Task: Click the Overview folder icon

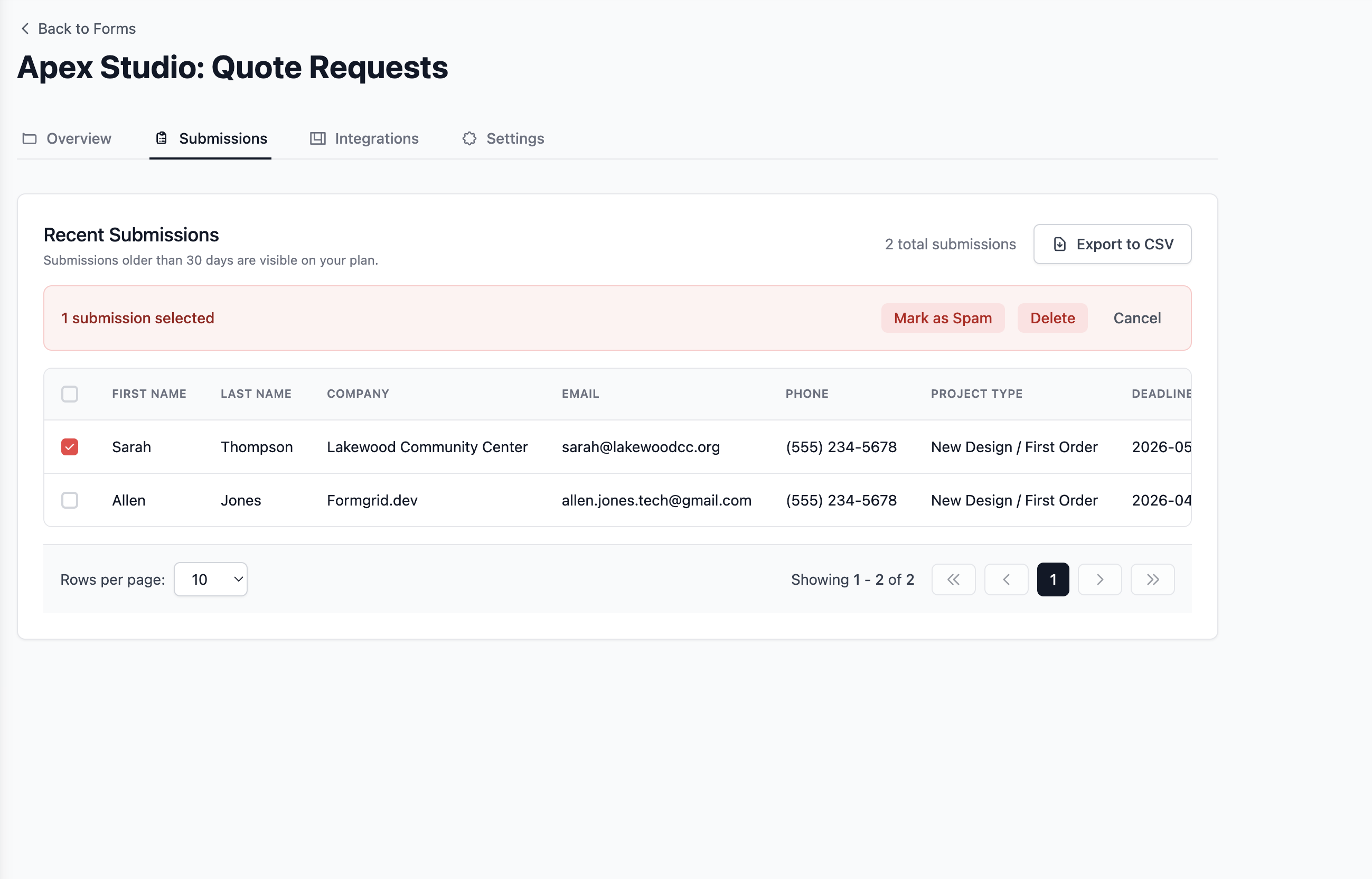Action: 30,139
